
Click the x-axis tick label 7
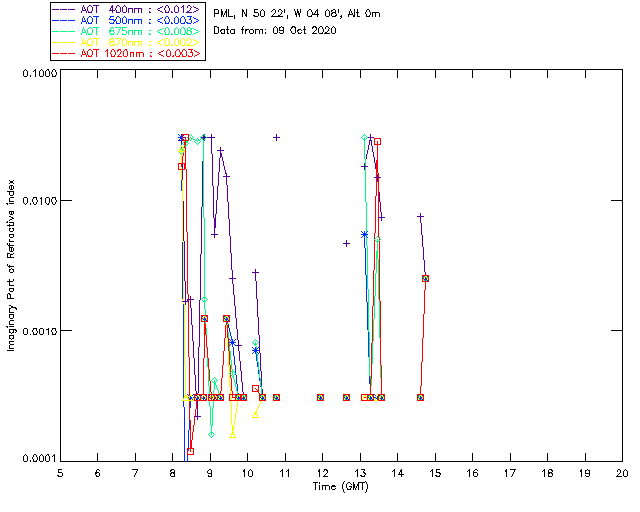[135, 473]
